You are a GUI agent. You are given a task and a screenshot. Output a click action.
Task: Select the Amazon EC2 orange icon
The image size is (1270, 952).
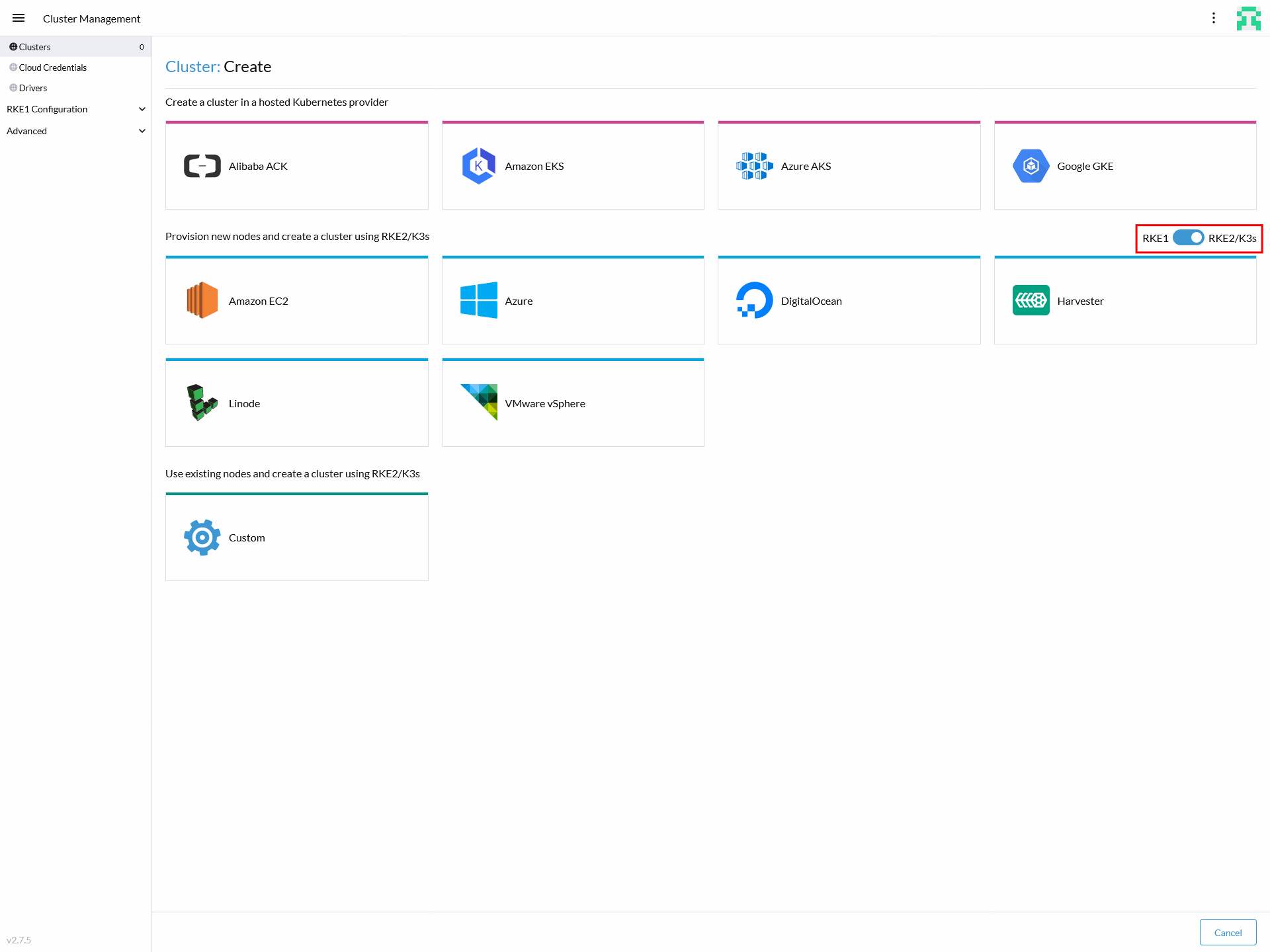coord(202,301)
